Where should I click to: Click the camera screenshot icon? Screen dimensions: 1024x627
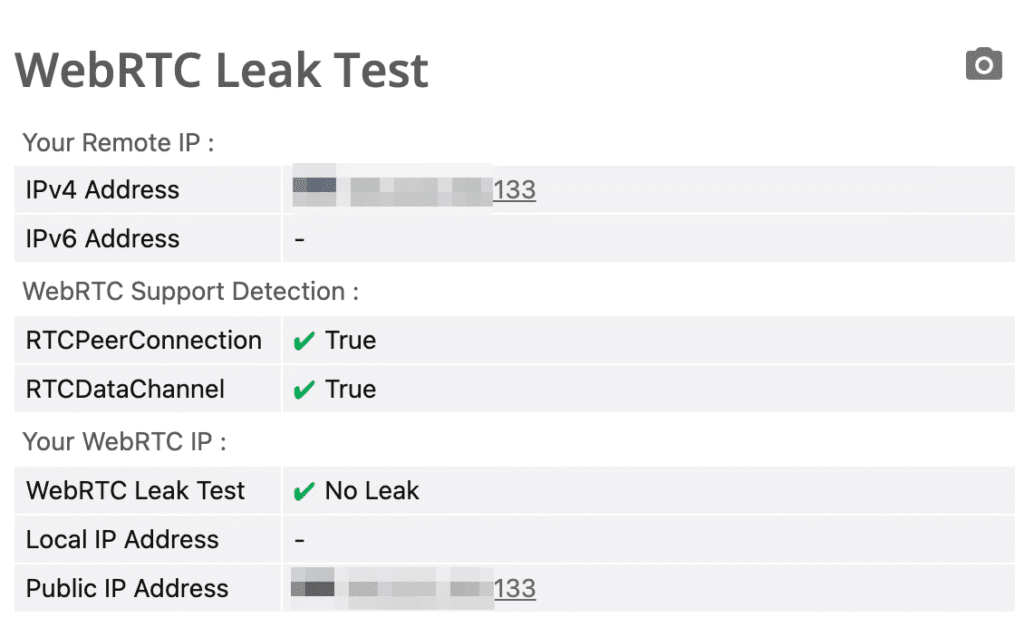[x=983, y=65]
